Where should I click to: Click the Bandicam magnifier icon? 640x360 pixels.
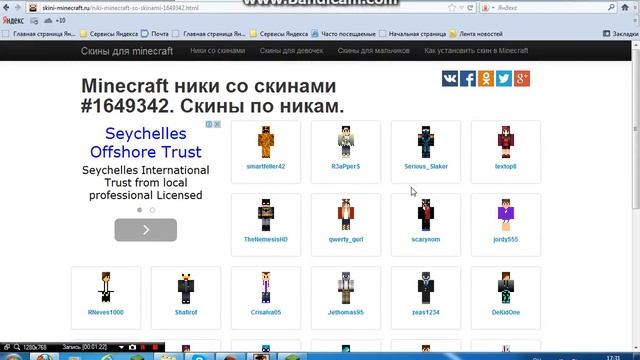click(17, 347)
